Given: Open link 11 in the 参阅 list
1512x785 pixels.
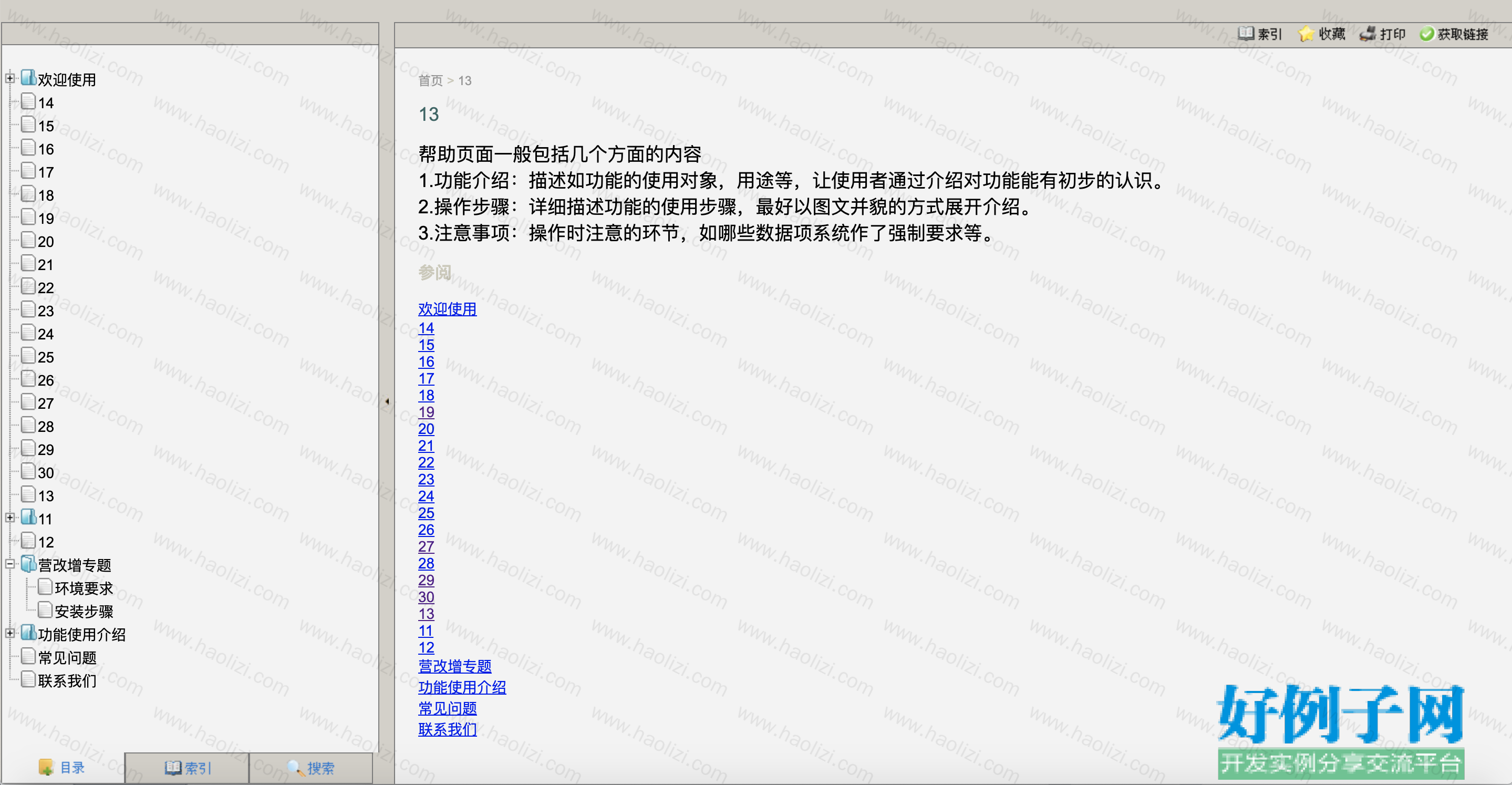Looking at the screenshot, I should (426, 631).
